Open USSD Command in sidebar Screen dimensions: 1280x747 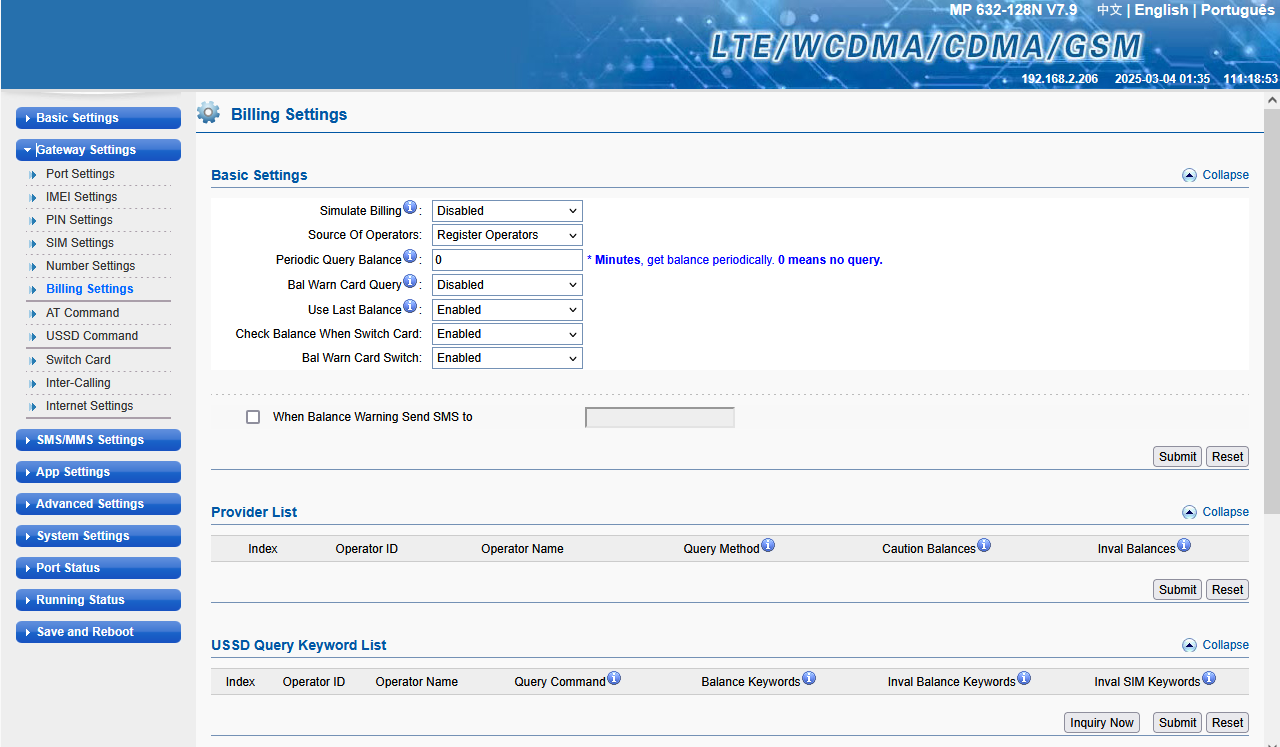92,336
